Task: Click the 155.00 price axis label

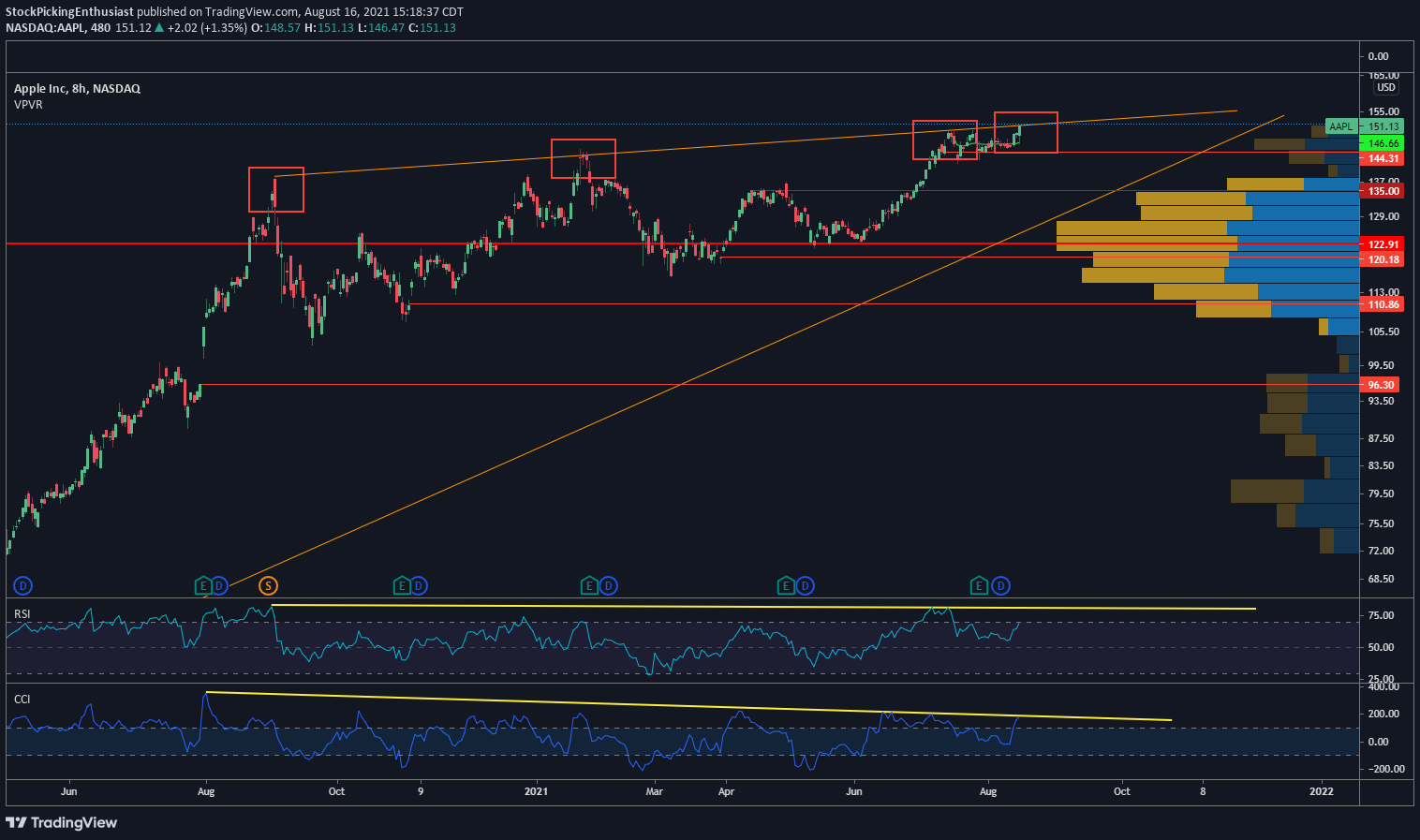Action: point(1383,111)
